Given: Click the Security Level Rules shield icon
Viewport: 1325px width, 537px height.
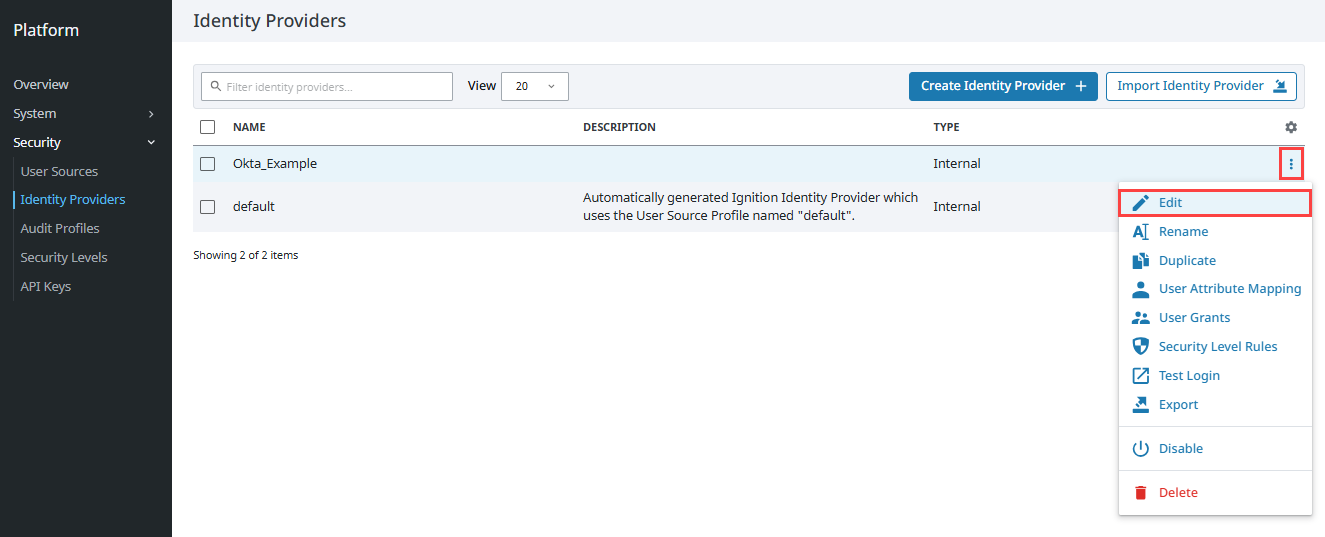Looking at the screenshot, I should [1140, 347].
